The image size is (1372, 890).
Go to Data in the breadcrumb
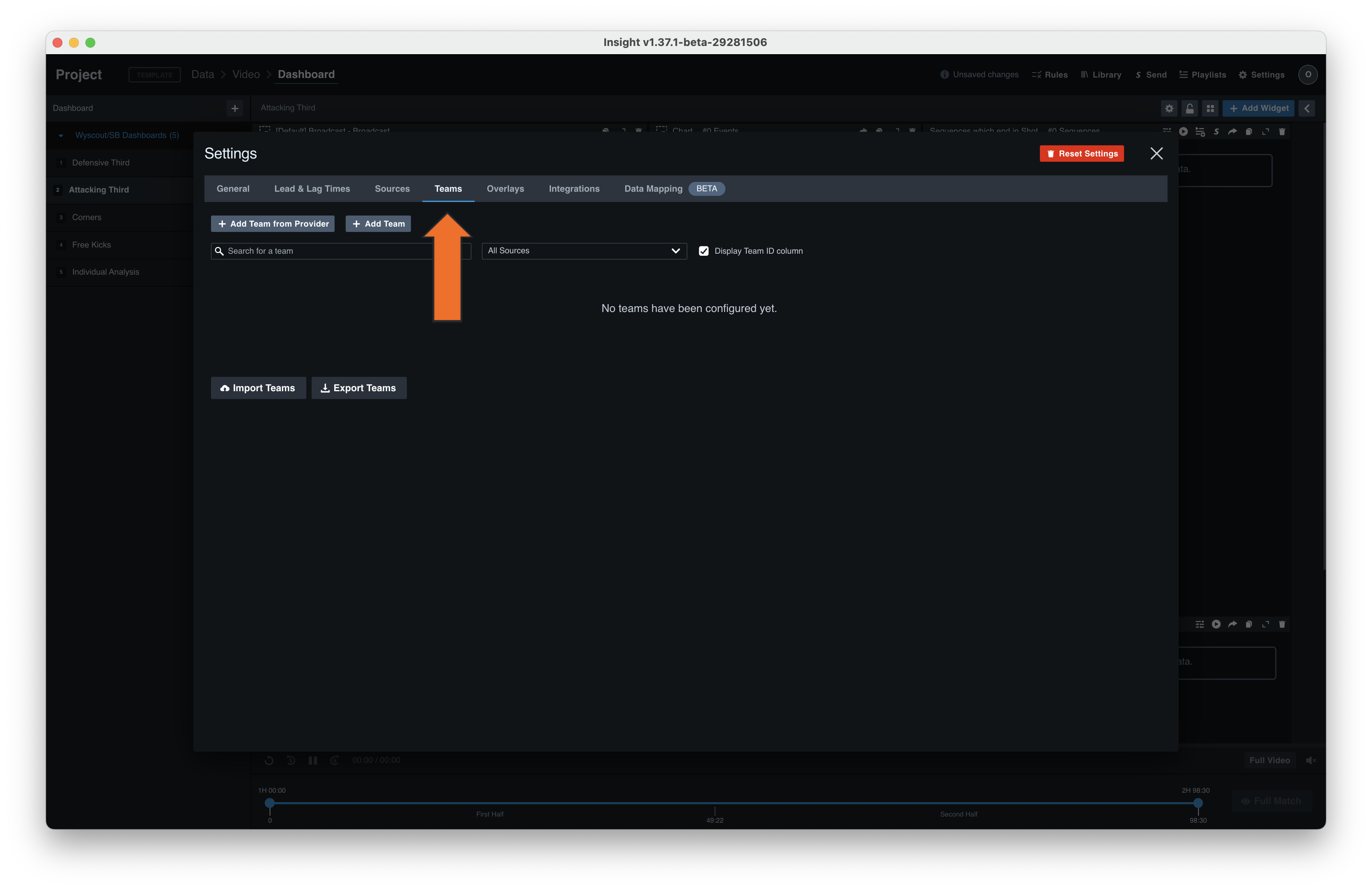pos(202,74)
